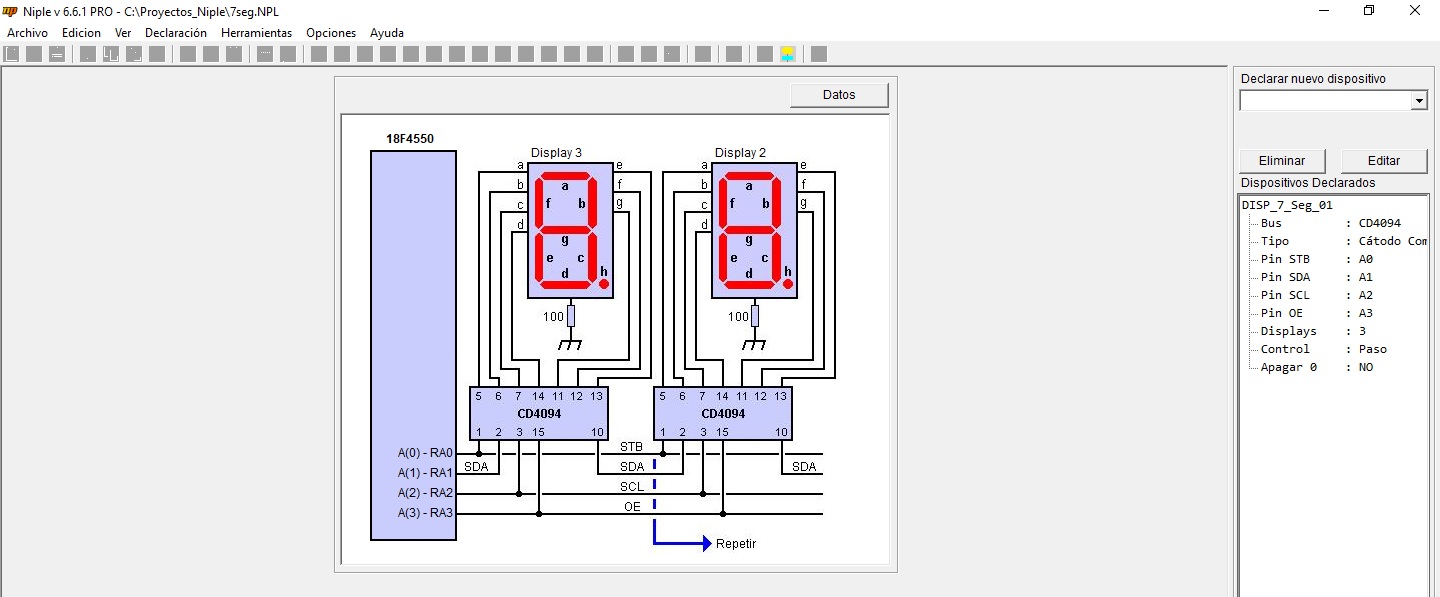Click the 18F4550 microcontroller label

[x=410, y=139]
